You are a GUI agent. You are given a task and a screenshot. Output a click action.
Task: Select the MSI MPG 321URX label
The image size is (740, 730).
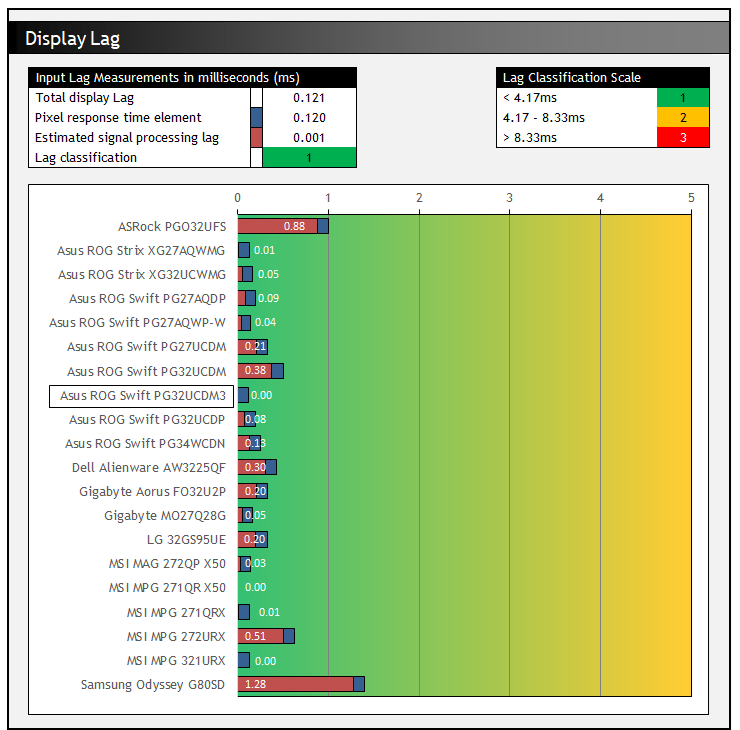pos(176,661)
